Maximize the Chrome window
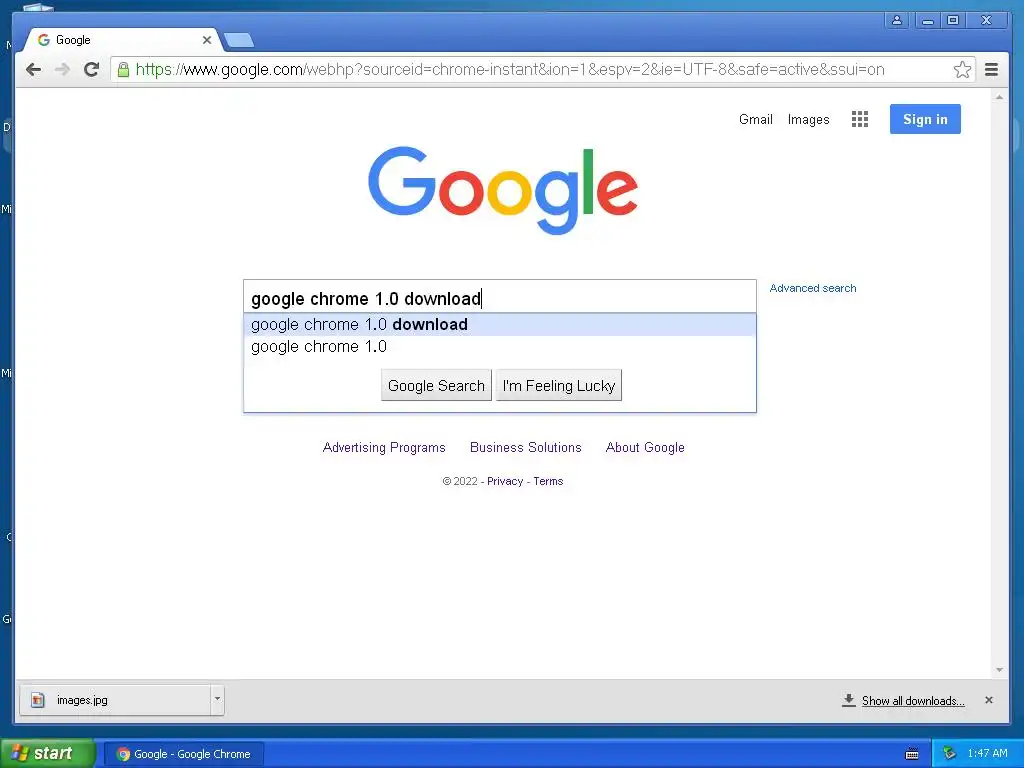 [x=953, y=20]
